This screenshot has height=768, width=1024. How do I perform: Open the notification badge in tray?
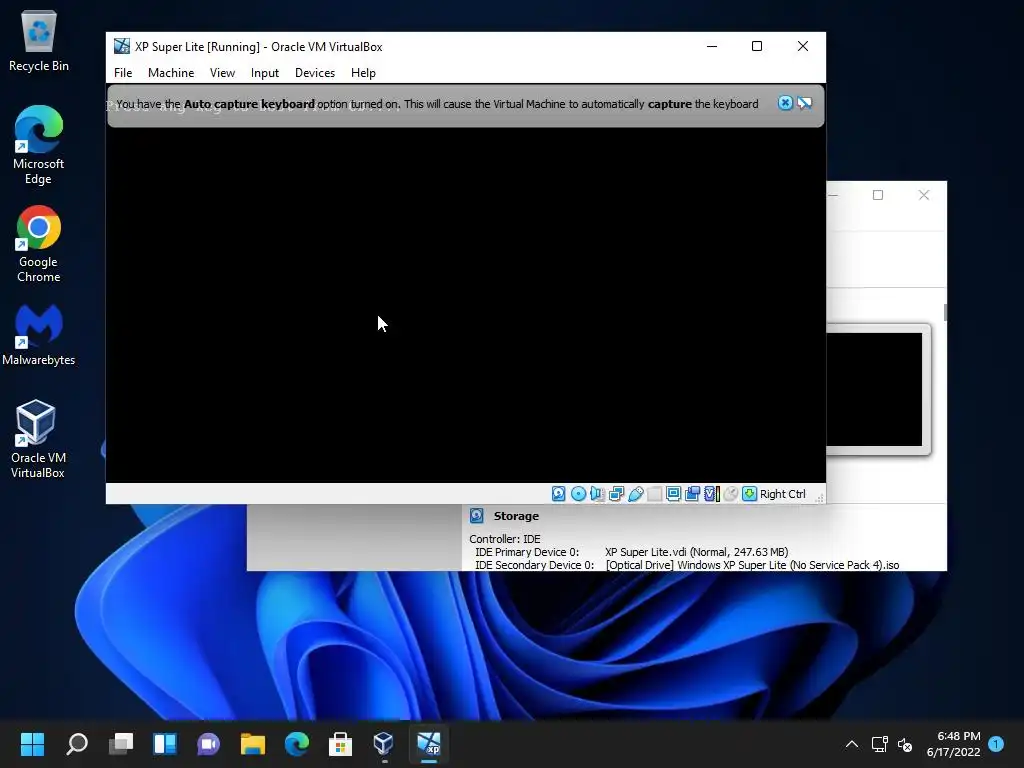[x=996, y=743]
